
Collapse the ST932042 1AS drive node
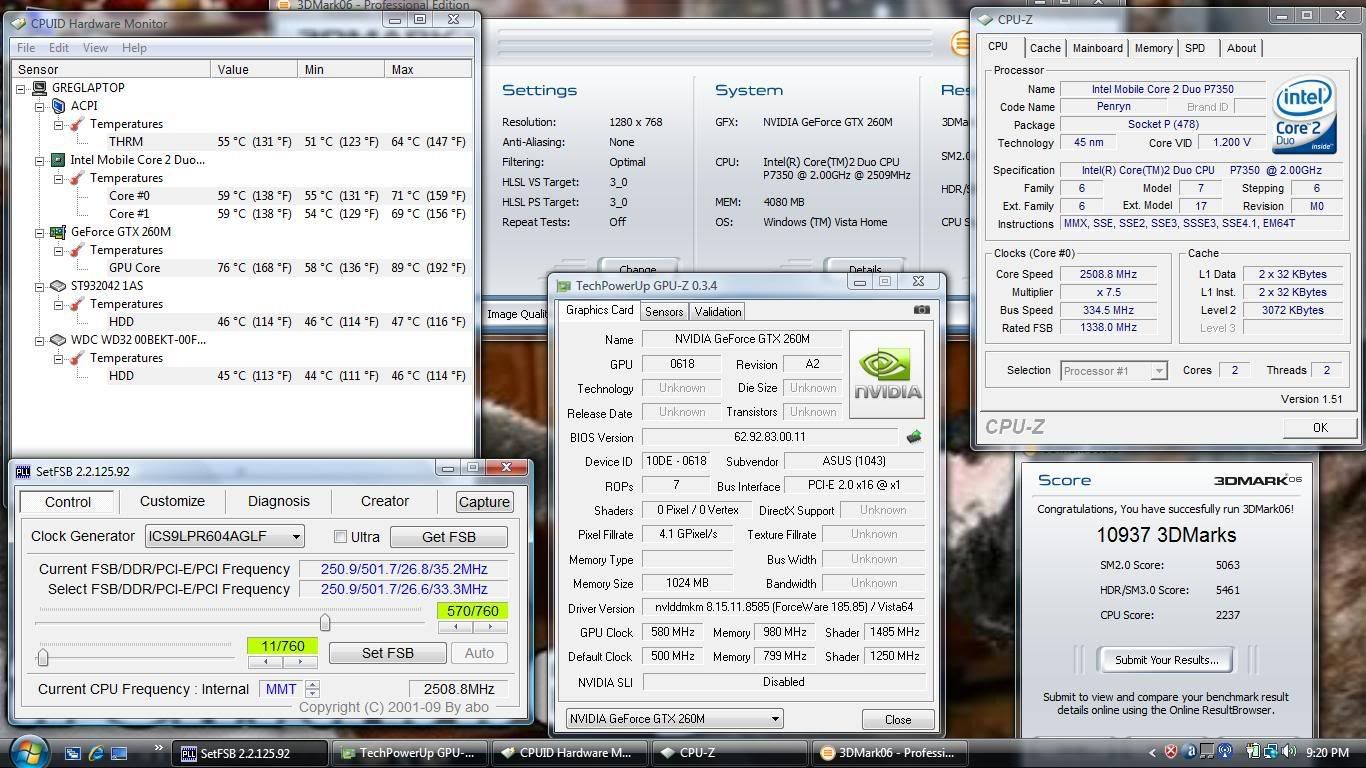[x=40, y=286]
